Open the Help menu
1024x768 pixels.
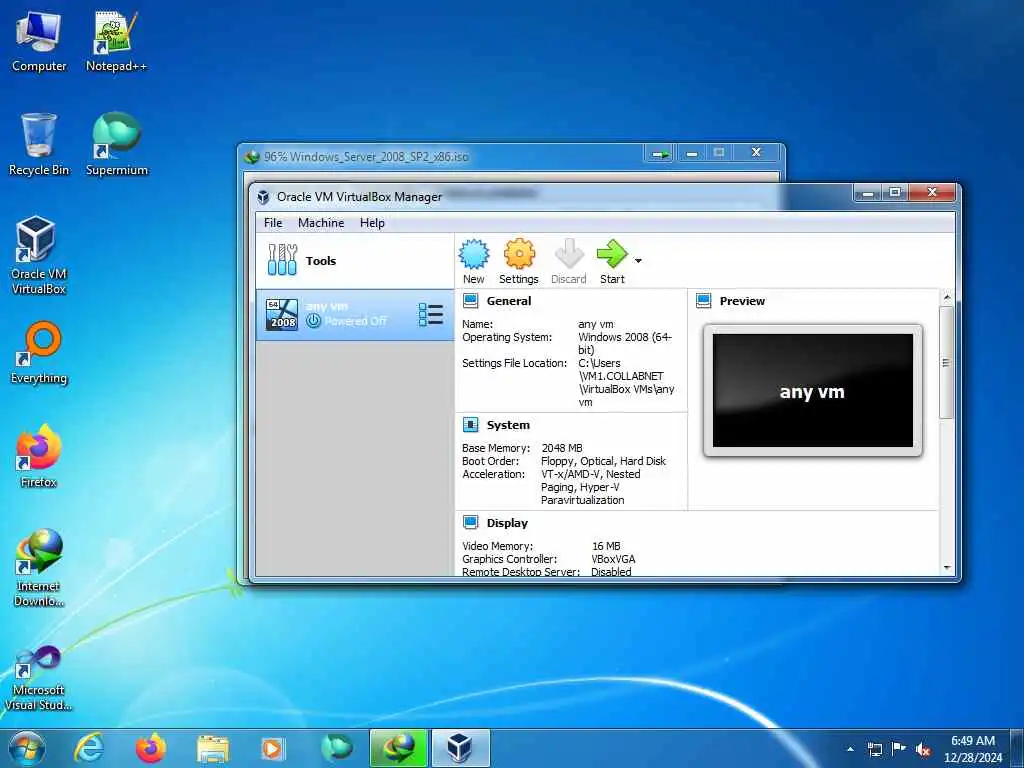[372, 223]
